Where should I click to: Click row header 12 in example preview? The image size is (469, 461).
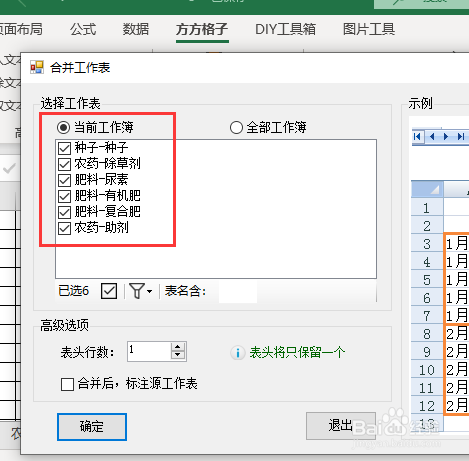click(x=427, y=406)
